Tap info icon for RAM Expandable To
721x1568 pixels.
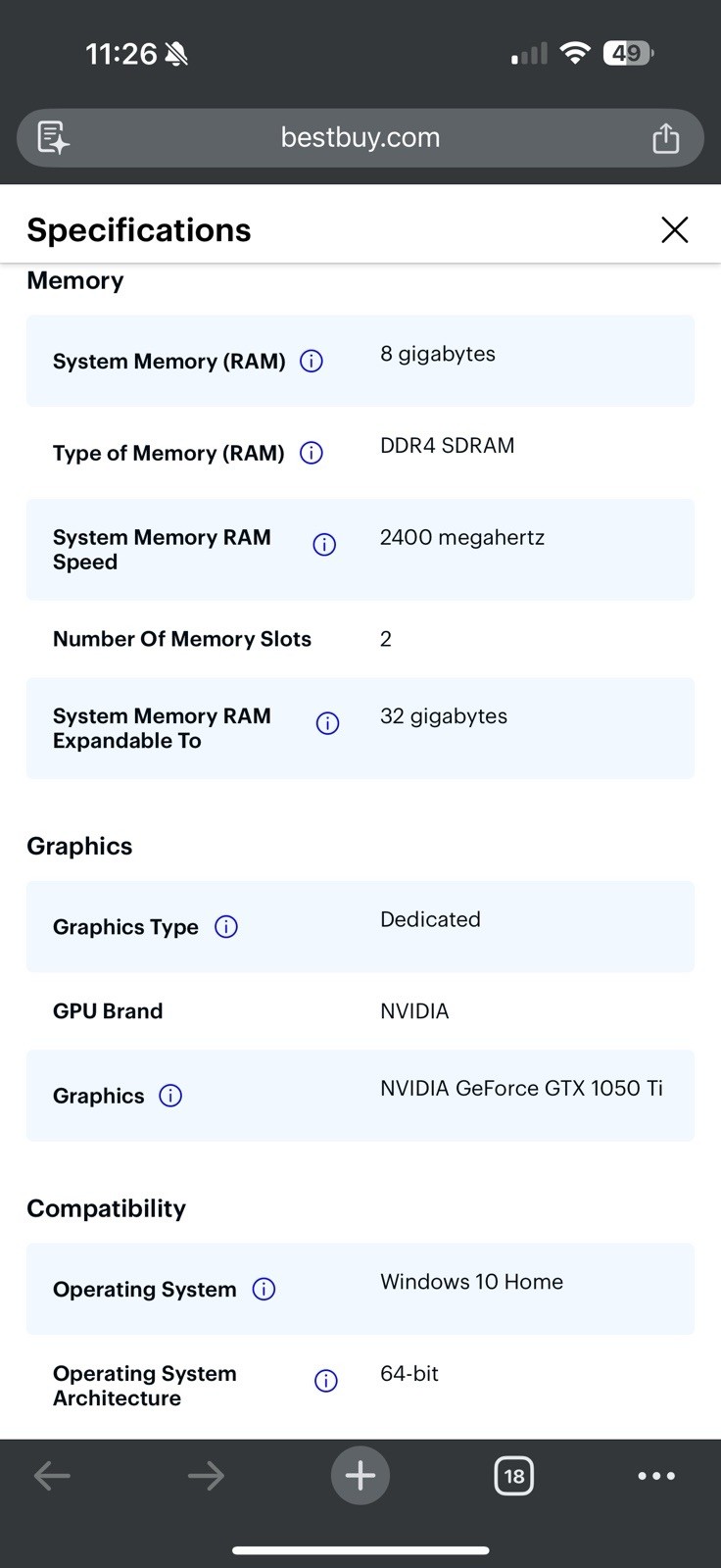coord(328,723)
